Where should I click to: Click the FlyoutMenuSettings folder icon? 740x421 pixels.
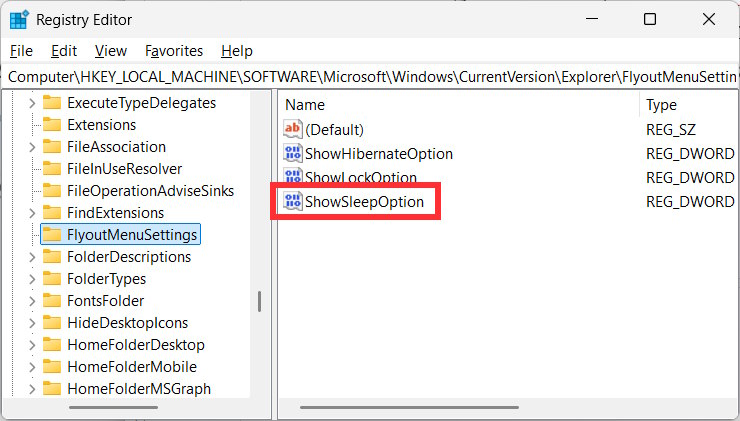coord(52,235)
